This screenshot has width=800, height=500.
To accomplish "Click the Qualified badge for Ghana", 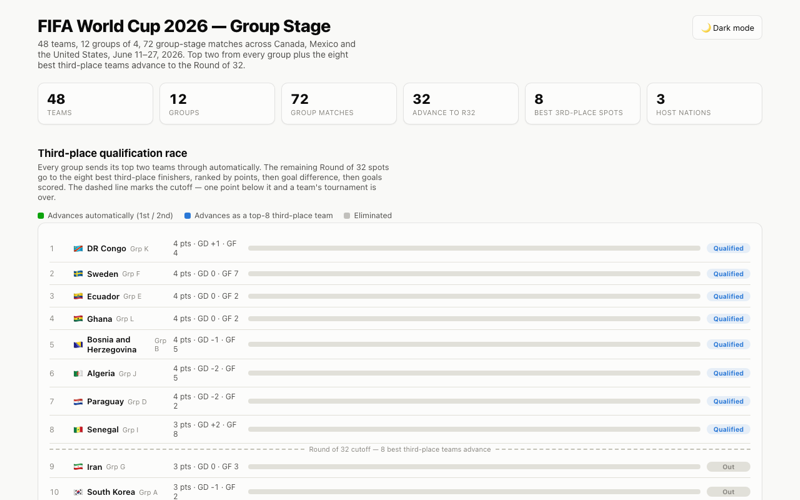I will [x=728, y=319].
